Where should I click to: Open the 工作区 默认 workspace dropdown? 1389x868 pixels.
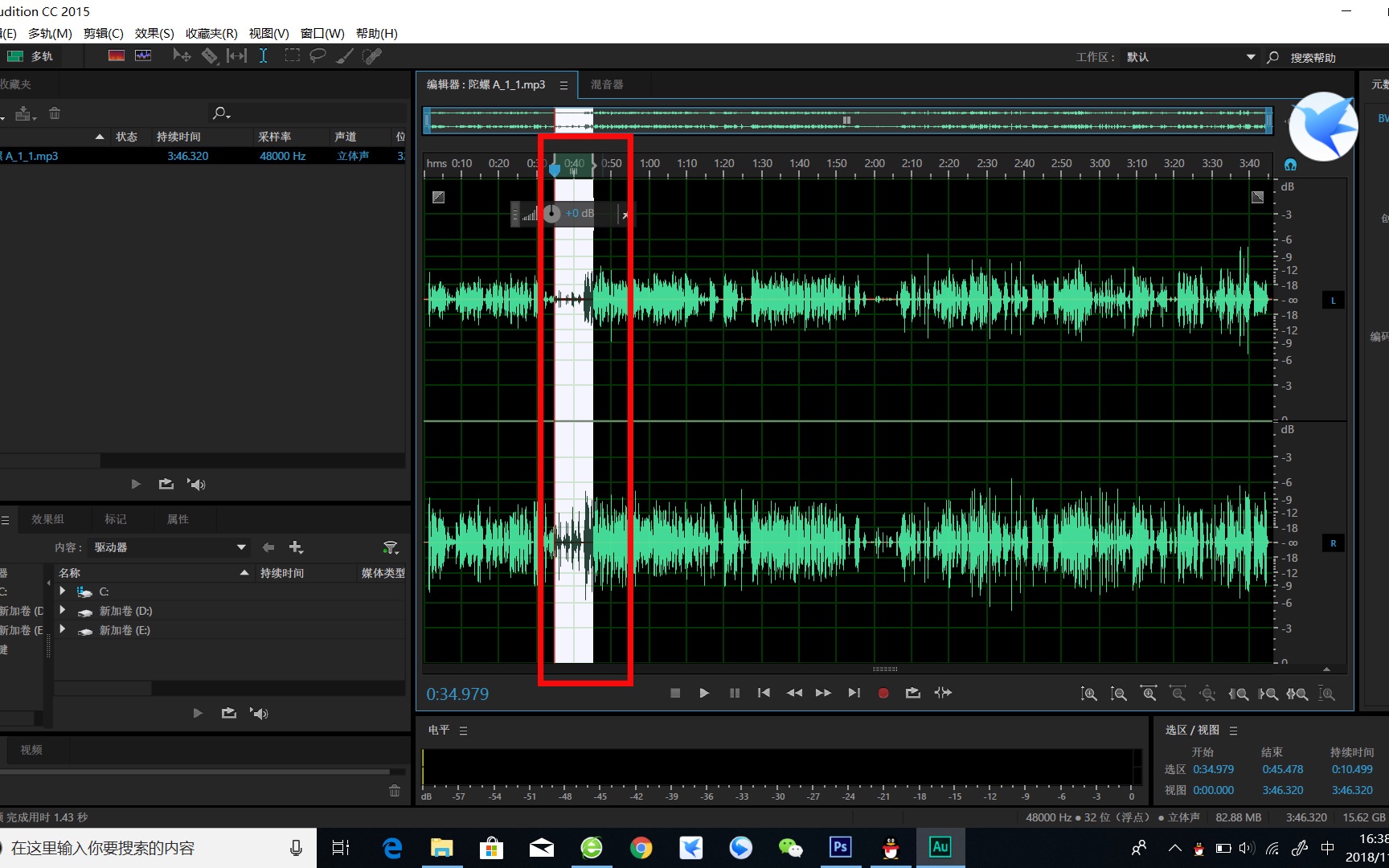(1190, 57)
